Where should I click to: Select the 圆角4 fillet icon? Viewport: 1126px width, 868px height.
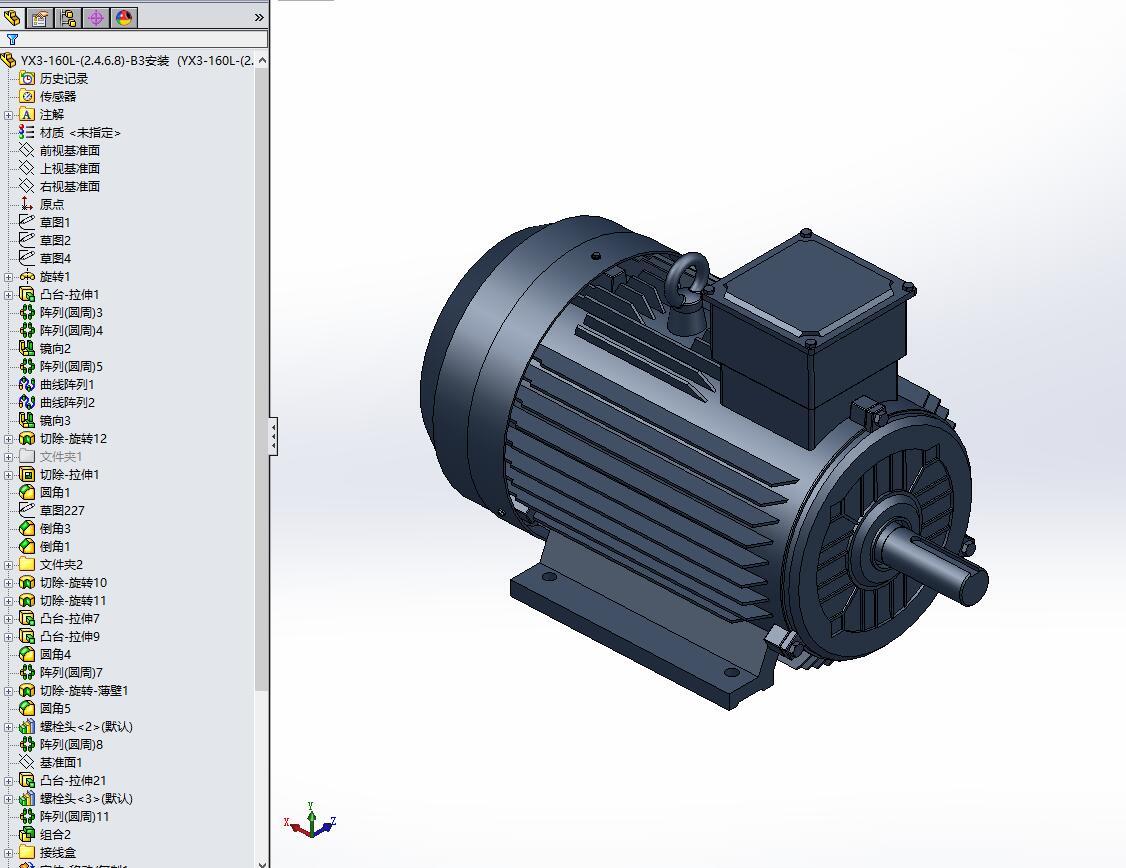[x=27, y=654]
